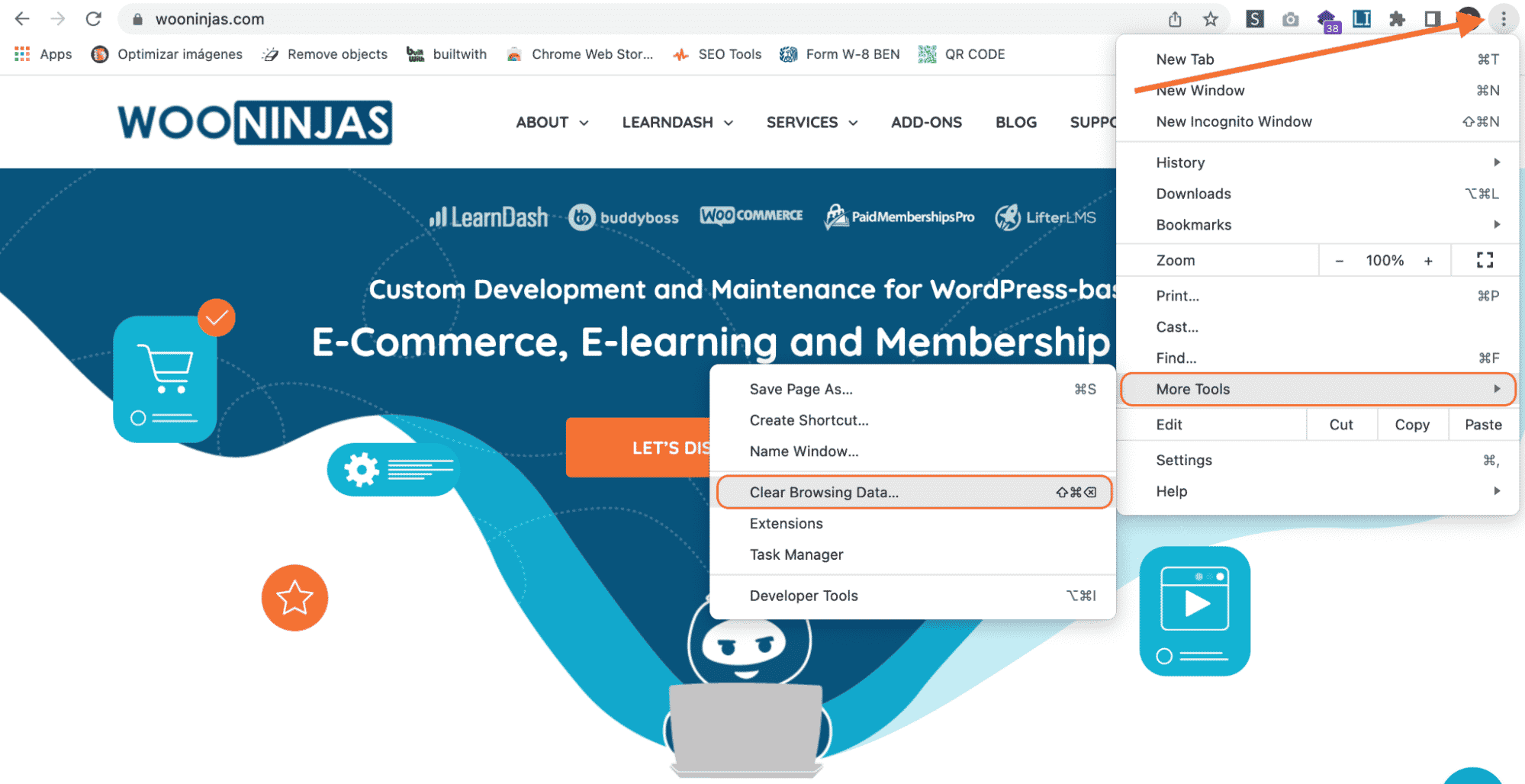Choose Save Page As… in More Tools
The height and width of the screenshot is (784, 1525).
pos(913,390)
